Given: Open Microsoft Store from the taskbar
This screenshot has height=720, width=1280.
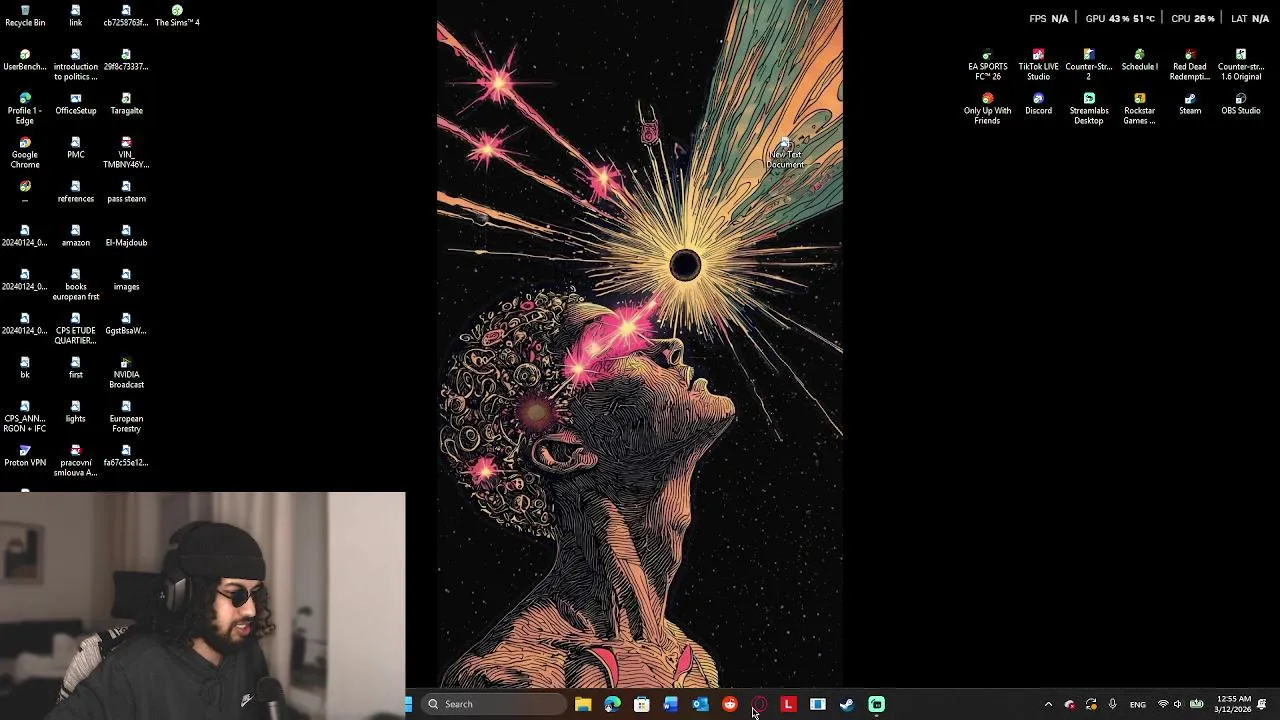Looking at the screenshot, I should (642, 704).
